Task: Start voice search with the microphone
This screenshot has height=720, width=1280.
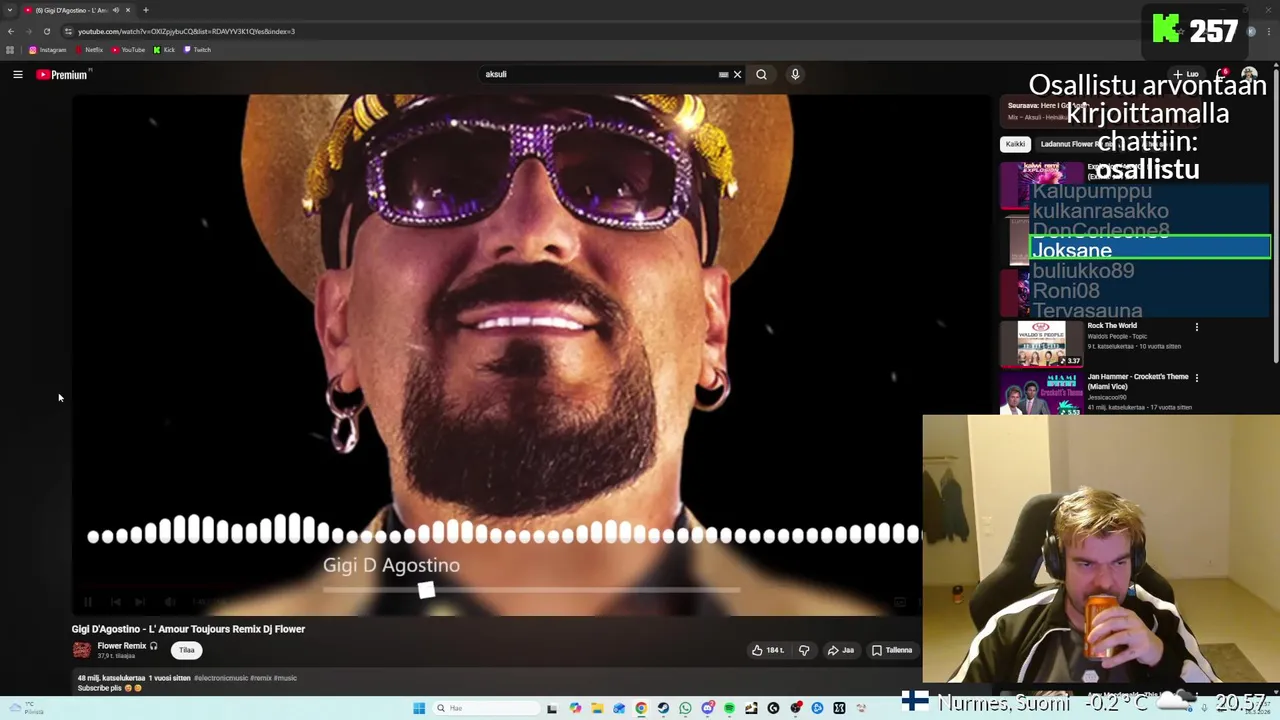Action: coord(795,74)
